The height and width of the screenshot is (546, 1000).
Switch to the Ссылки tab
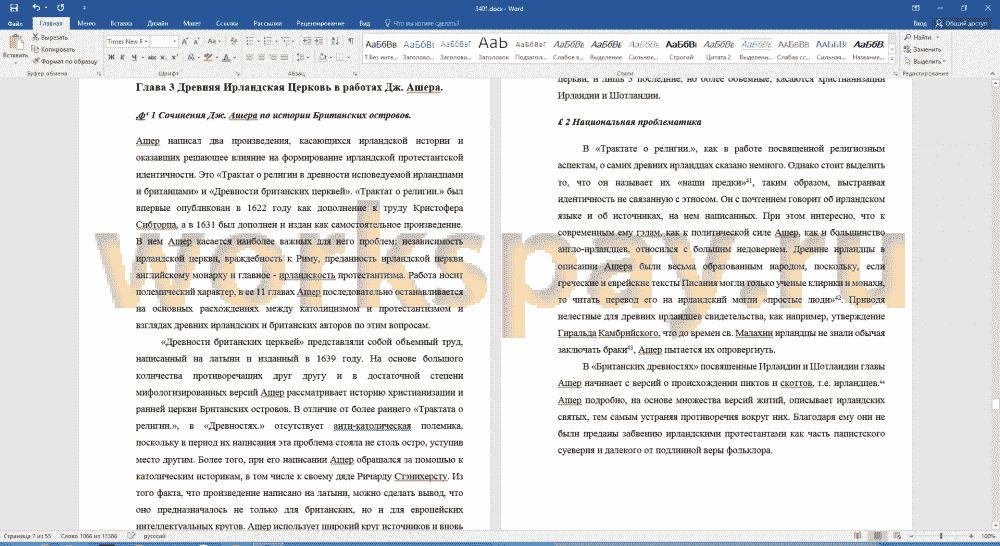(x=227, y=24)
